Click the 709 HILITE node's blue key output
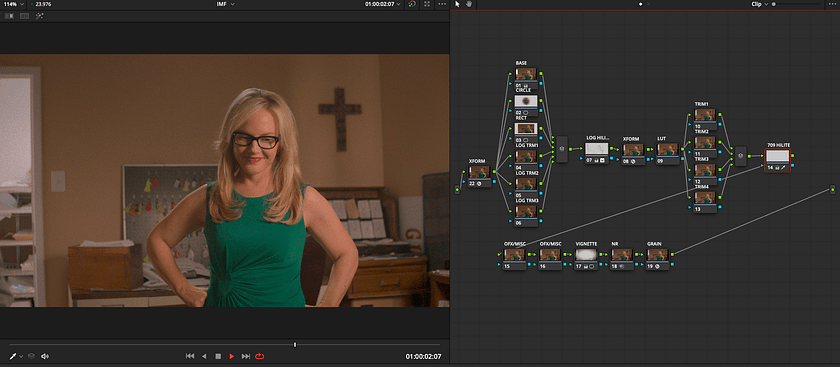840x367 pixels. click(x=792, y=166)
